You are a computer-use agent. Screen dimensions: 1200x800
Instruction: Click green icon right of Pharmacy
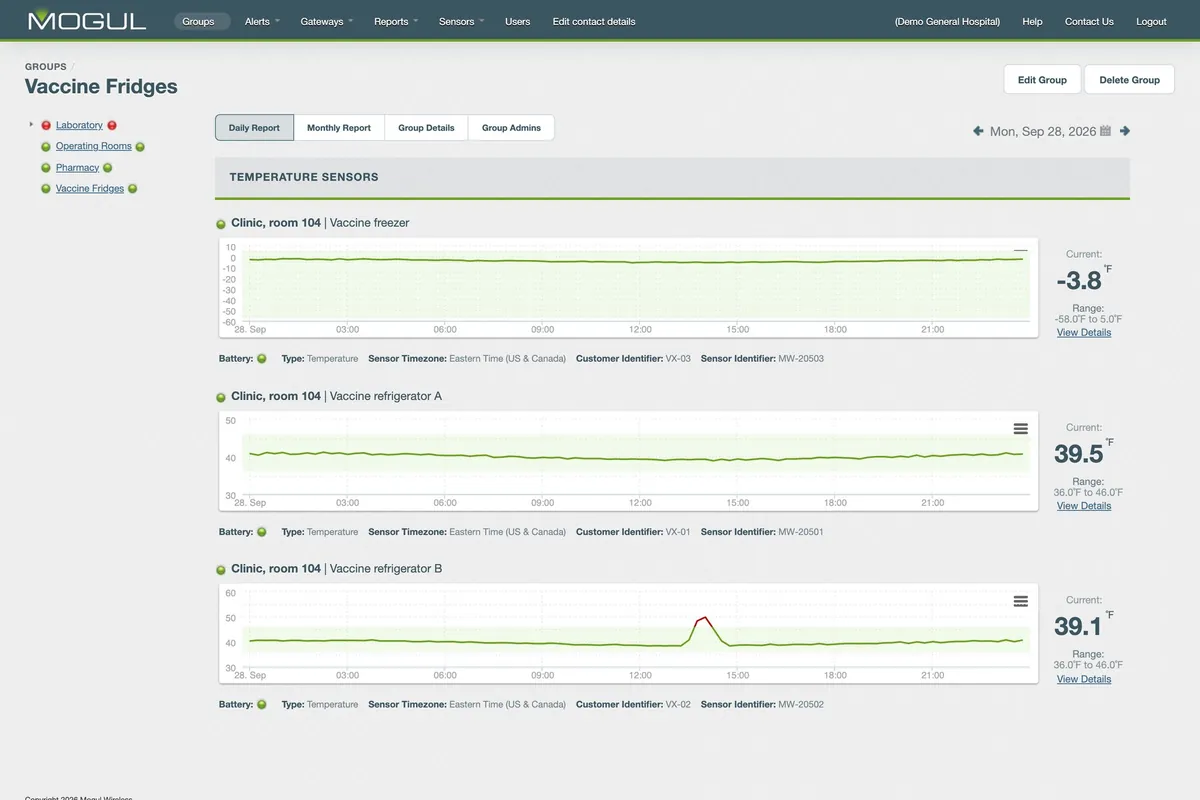point(108,168)
